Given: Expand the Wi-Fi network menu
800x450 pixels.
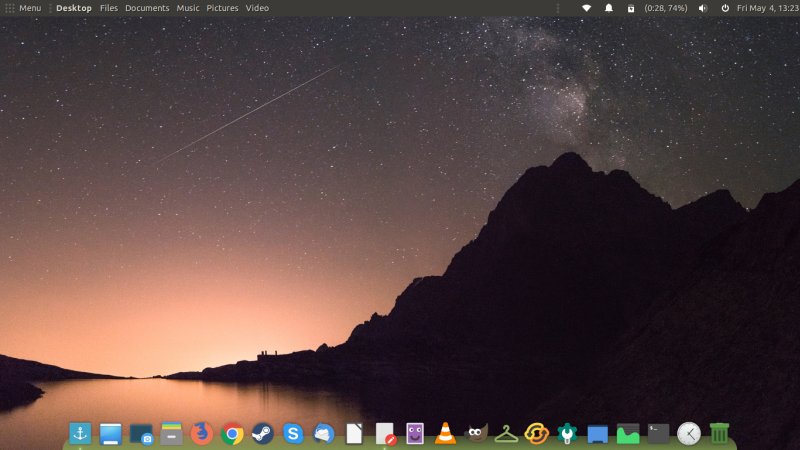Looking at the screenshot, I should 587,8.
